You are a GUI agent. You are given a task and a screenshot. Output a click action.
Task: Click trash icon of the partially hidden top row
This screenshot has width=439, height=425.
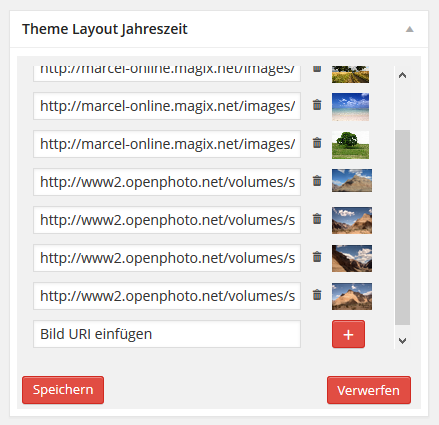coord(317,69)
